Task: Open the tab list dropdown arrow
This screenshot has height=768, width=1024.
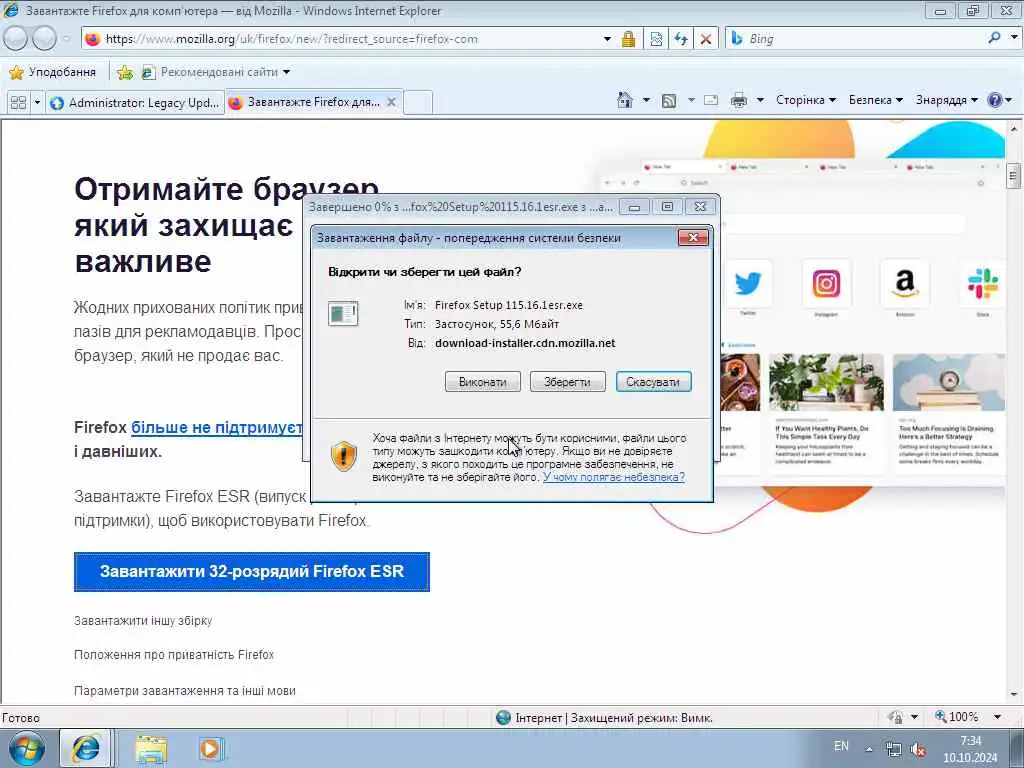Action: pos(37,103)
